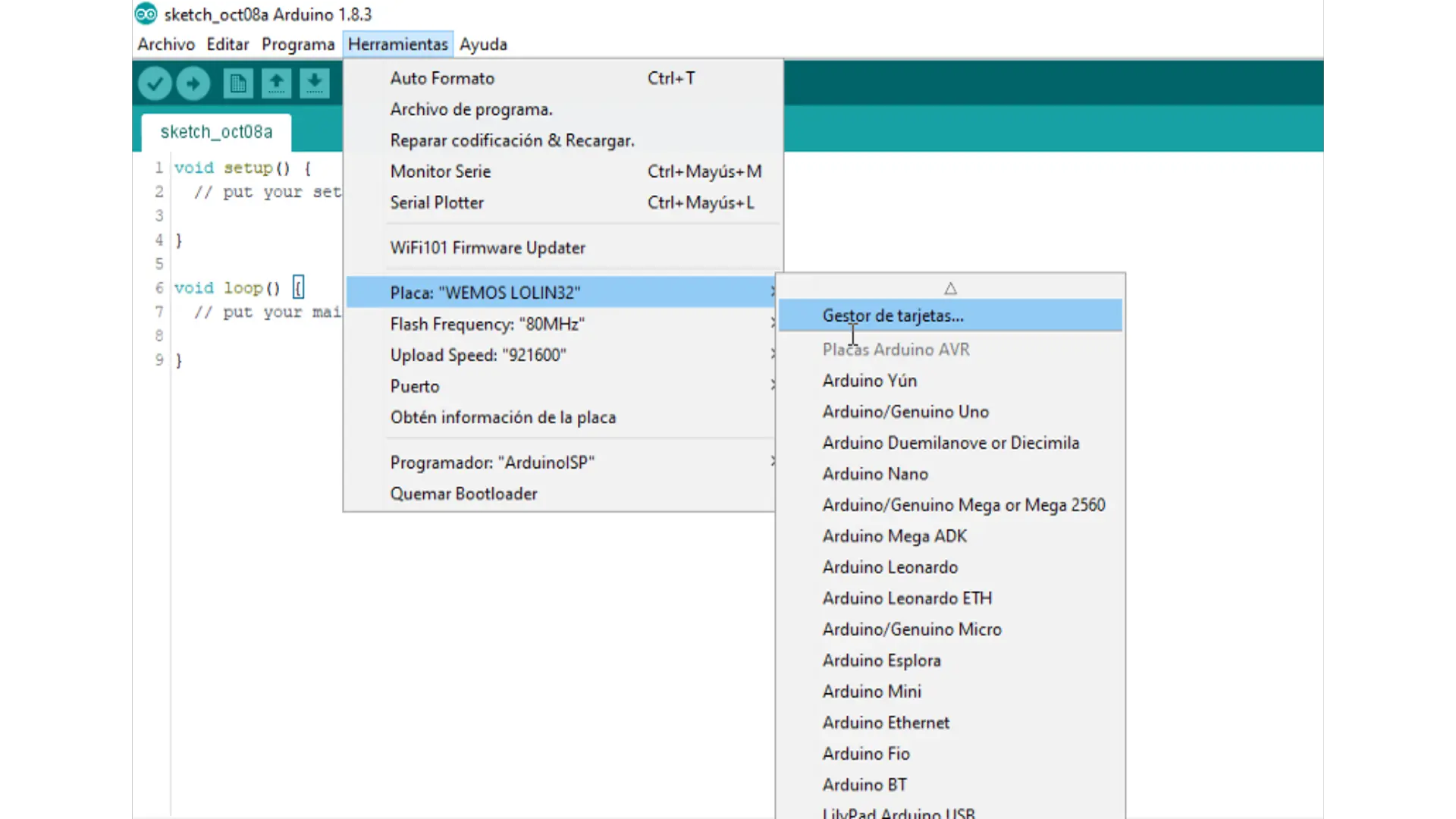1456x819 pixels.
Task: Expand Placa "WEMOS LOLIN32" submenu
Action: click(561, 293)
